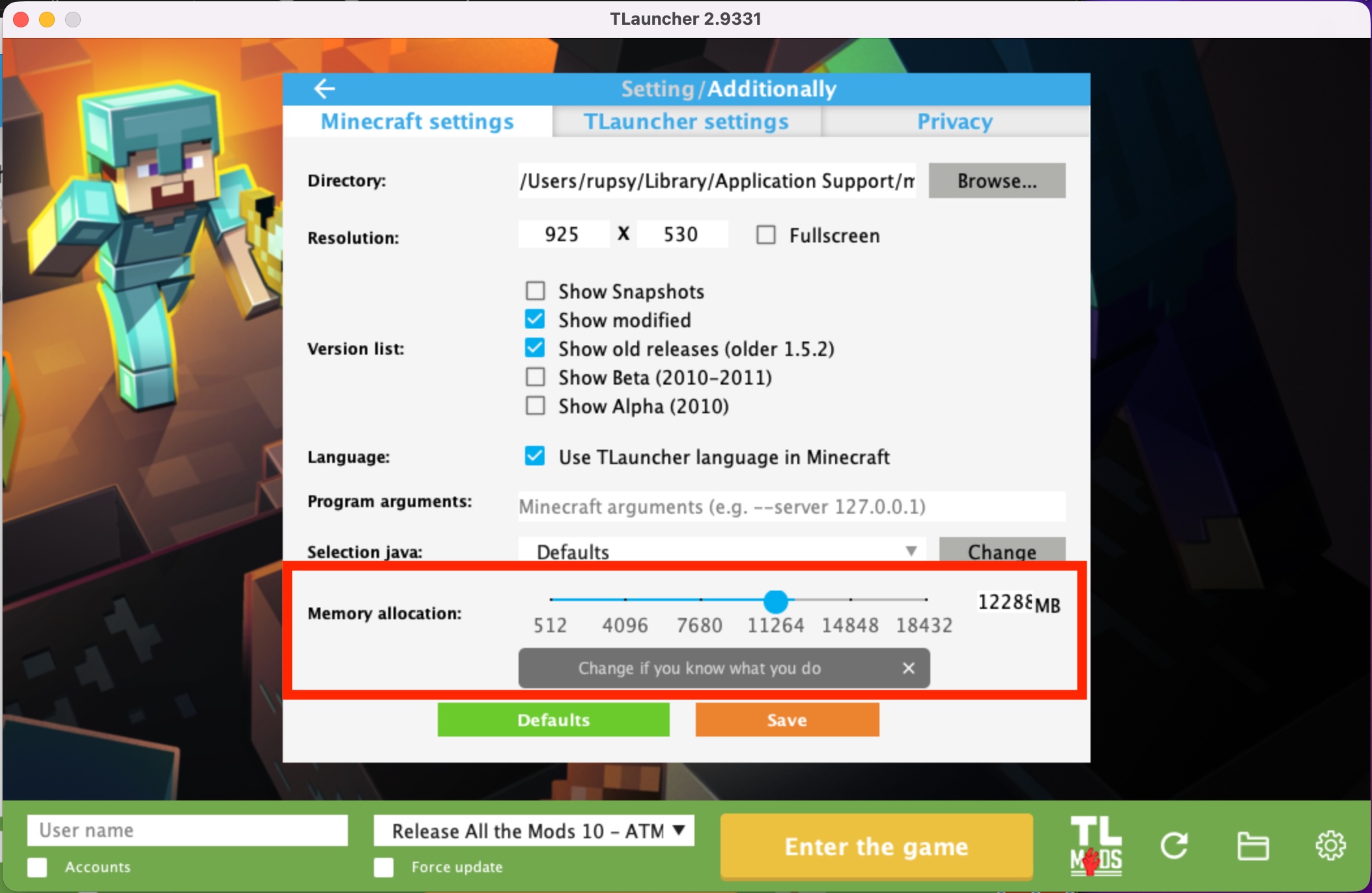The height and width of the screenshot is (893, 1372).
Task: Open the Privacy tab
Action: click(955, 121)
